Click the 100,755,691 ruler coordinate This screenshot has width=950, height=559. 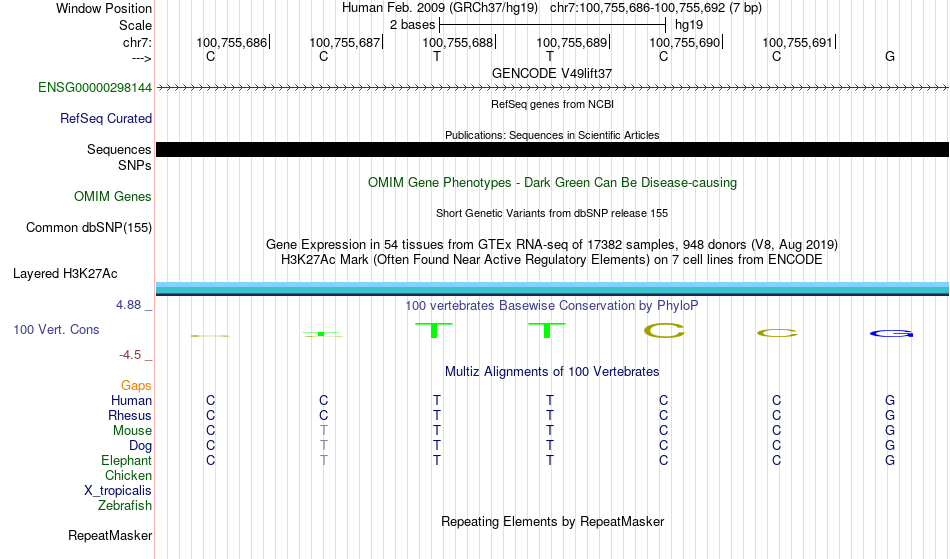click(797, 42)
